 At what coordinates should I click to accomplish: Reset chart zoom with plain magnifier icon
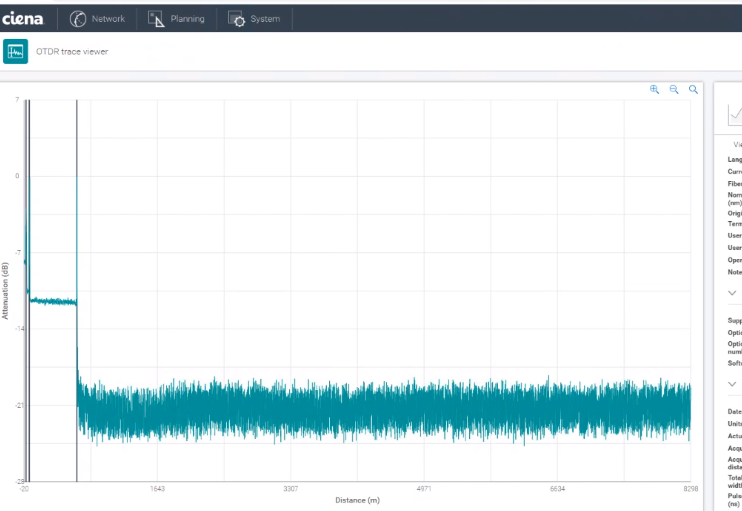693,89
